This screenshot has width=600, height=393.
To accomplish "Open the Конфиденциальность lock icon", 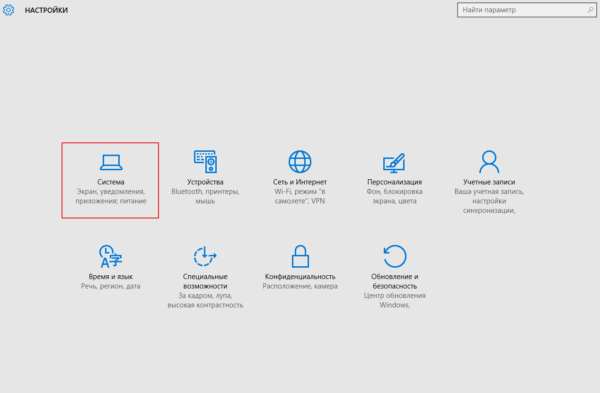I will click(x=300, y=256).
